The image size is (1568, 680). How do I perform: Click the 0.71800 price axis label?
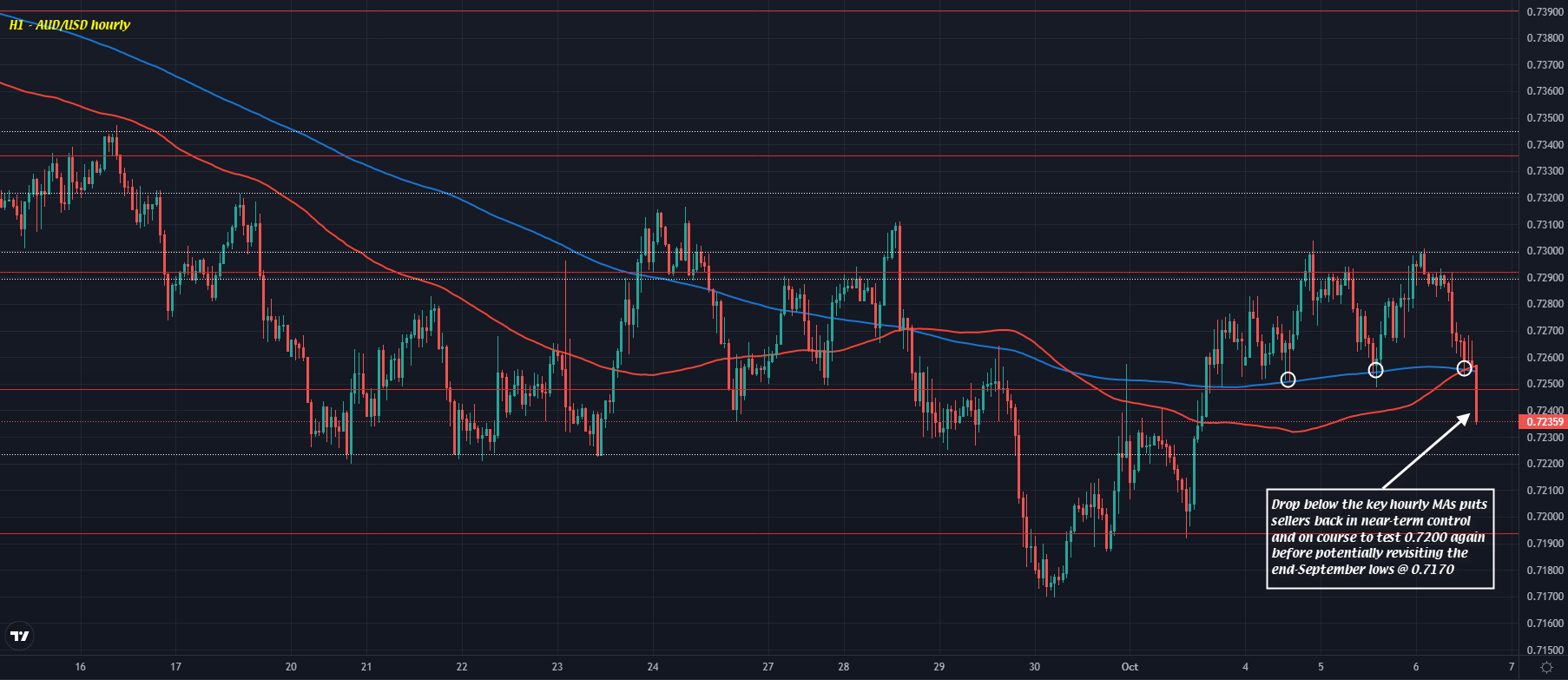[1545, 571]
